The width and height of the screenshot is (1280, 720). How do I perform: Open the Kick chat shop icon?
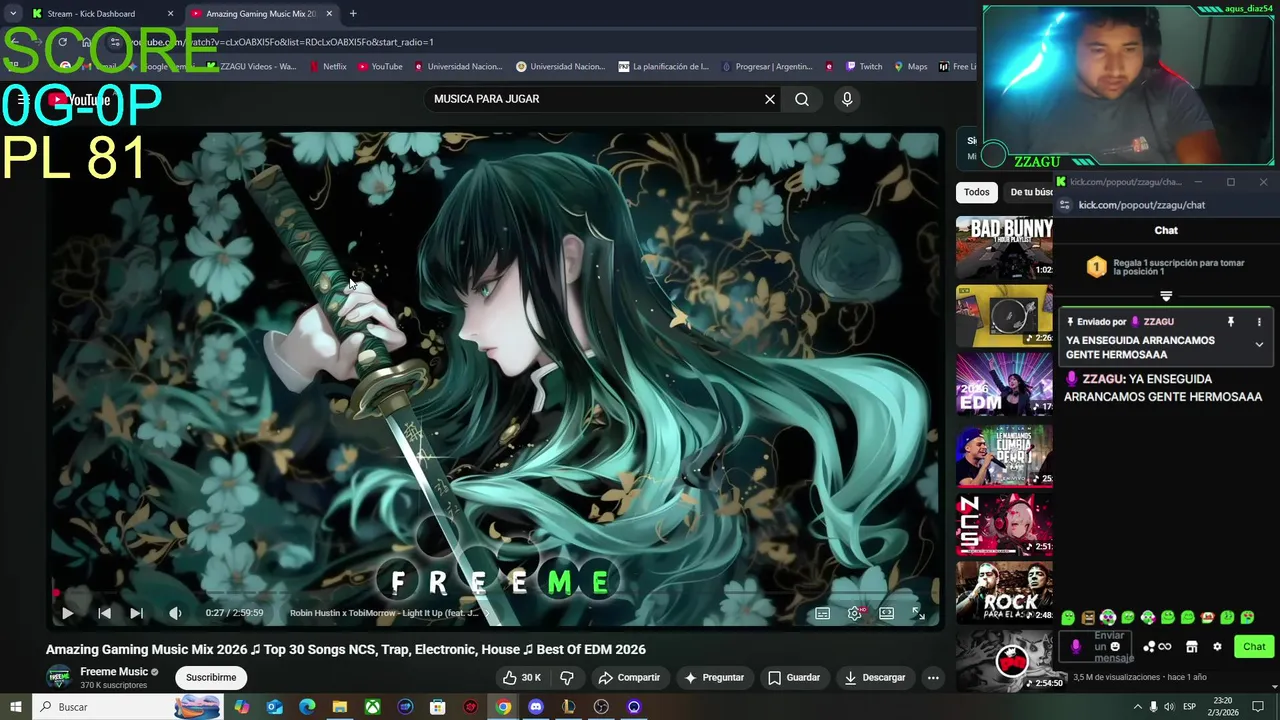tap(1192, 647)
